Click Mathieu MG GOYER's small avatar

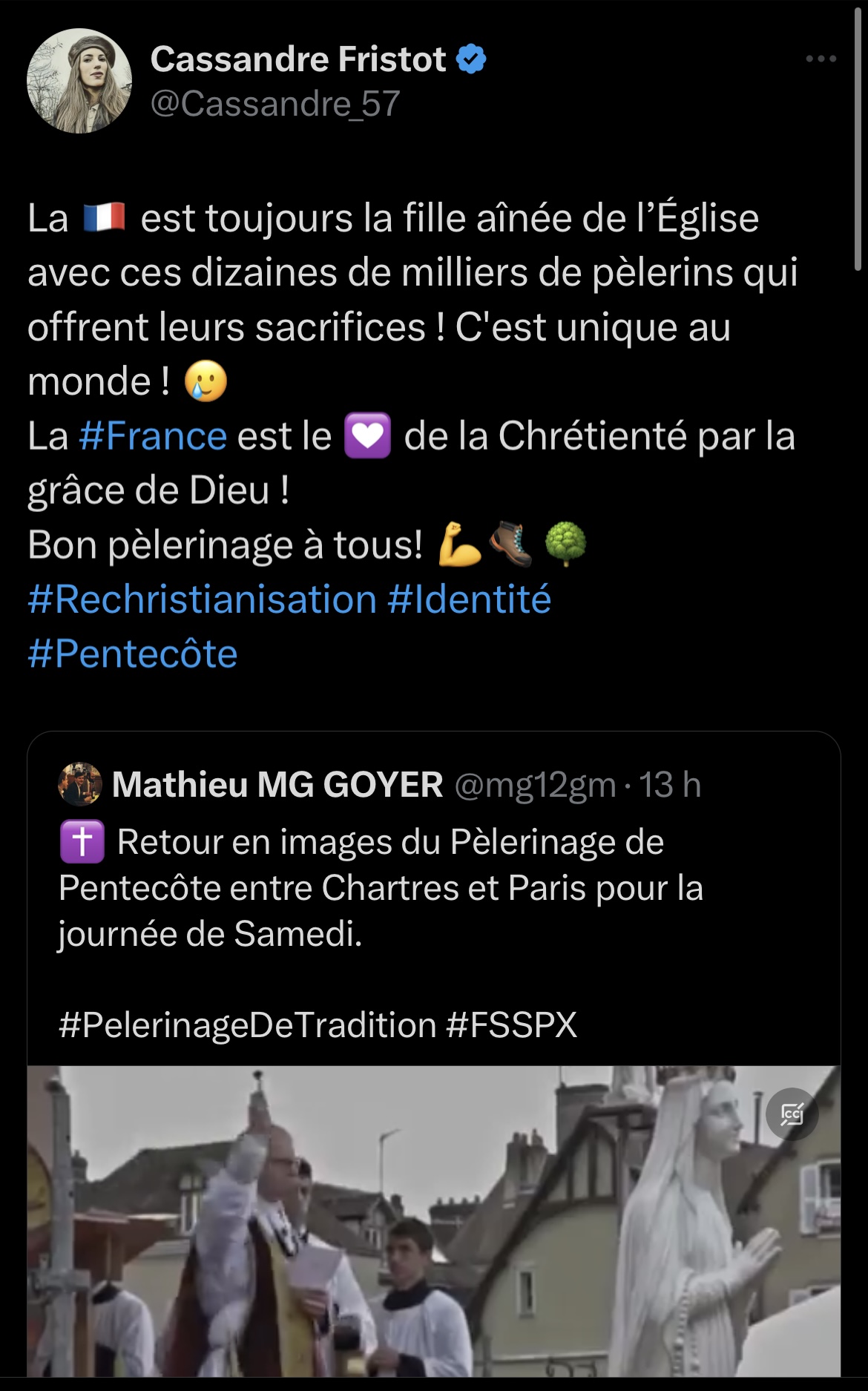(80, 784)
